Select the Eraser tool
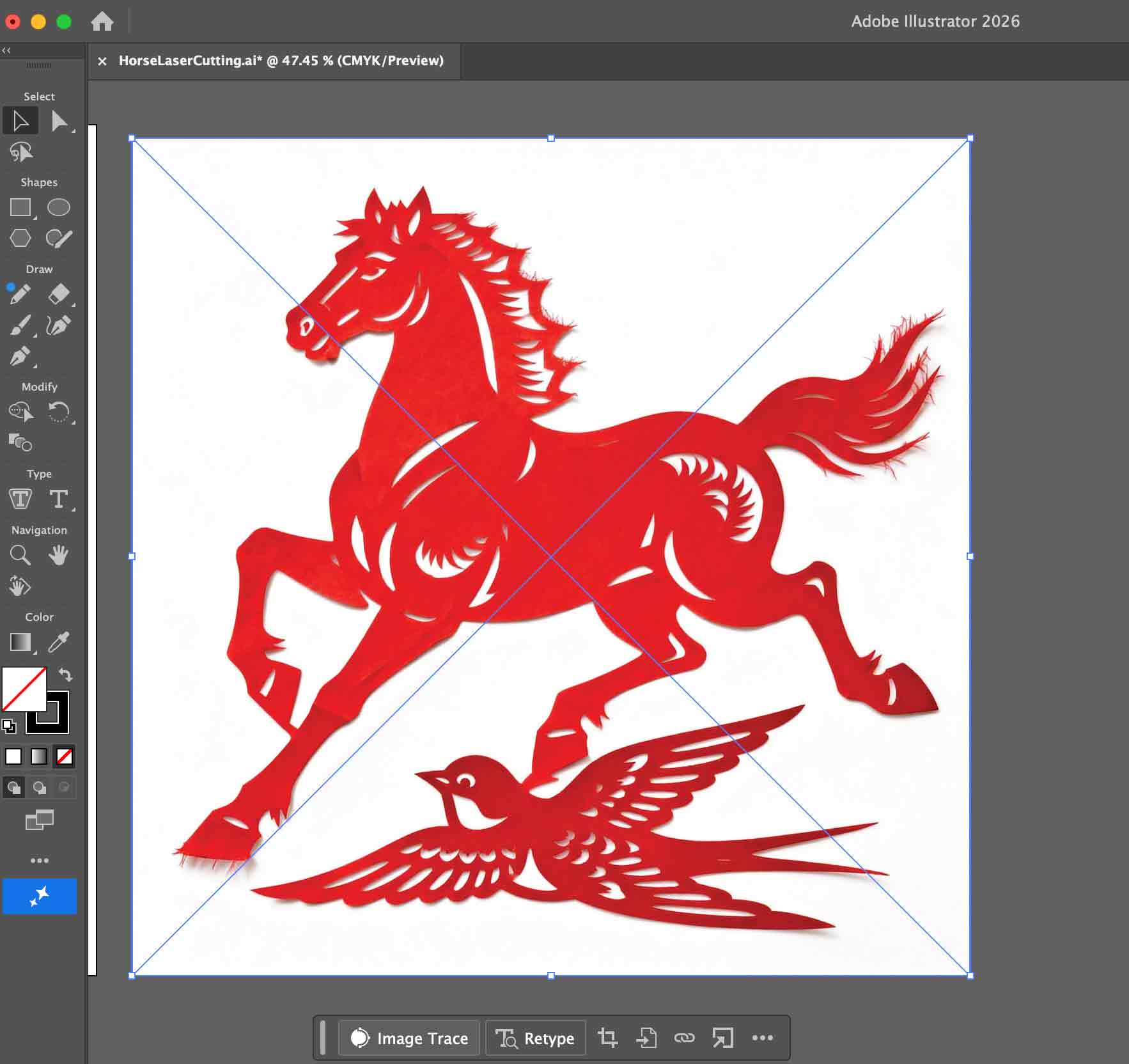This screenshot has height=1064, width=1129. tap(59, 292)
